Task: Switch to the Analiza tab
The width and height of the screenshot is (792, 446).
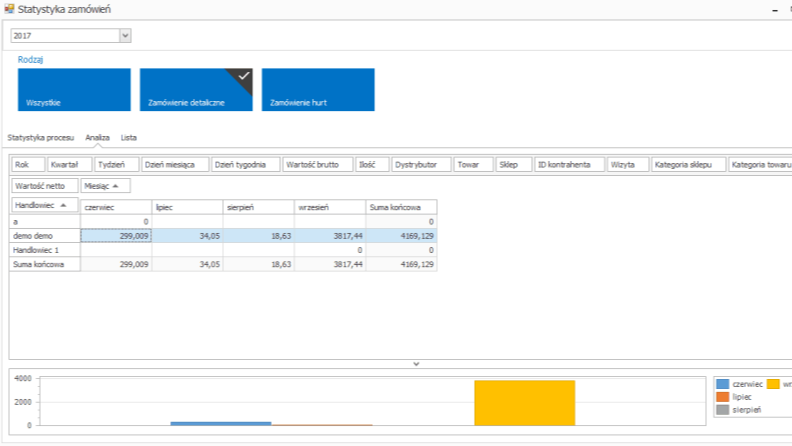Action: (97, 136)
